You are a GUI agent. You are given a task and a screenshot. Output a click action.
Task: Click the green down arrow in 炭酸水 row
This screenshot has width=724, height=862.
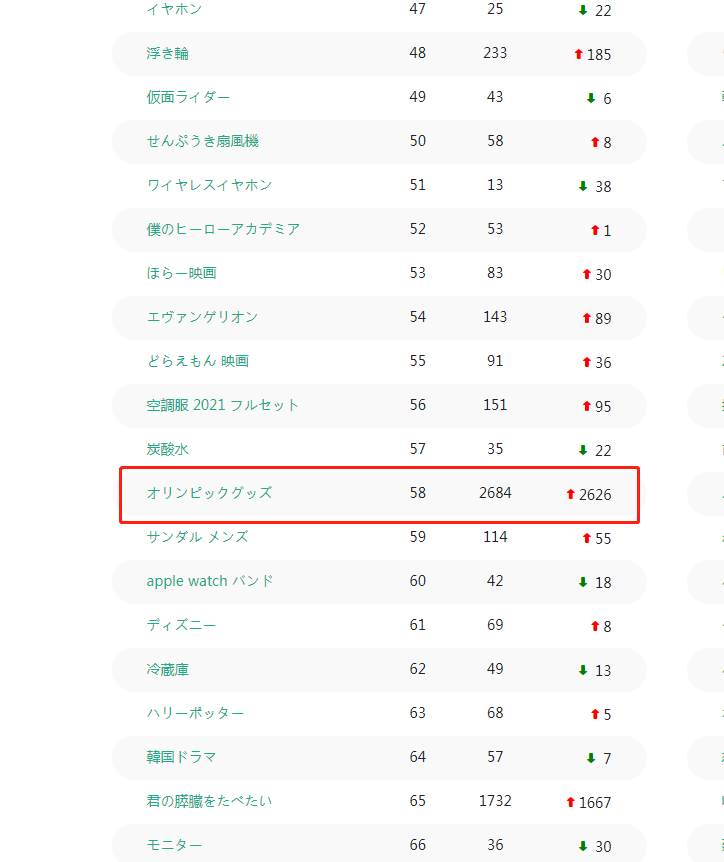[583, 450]
